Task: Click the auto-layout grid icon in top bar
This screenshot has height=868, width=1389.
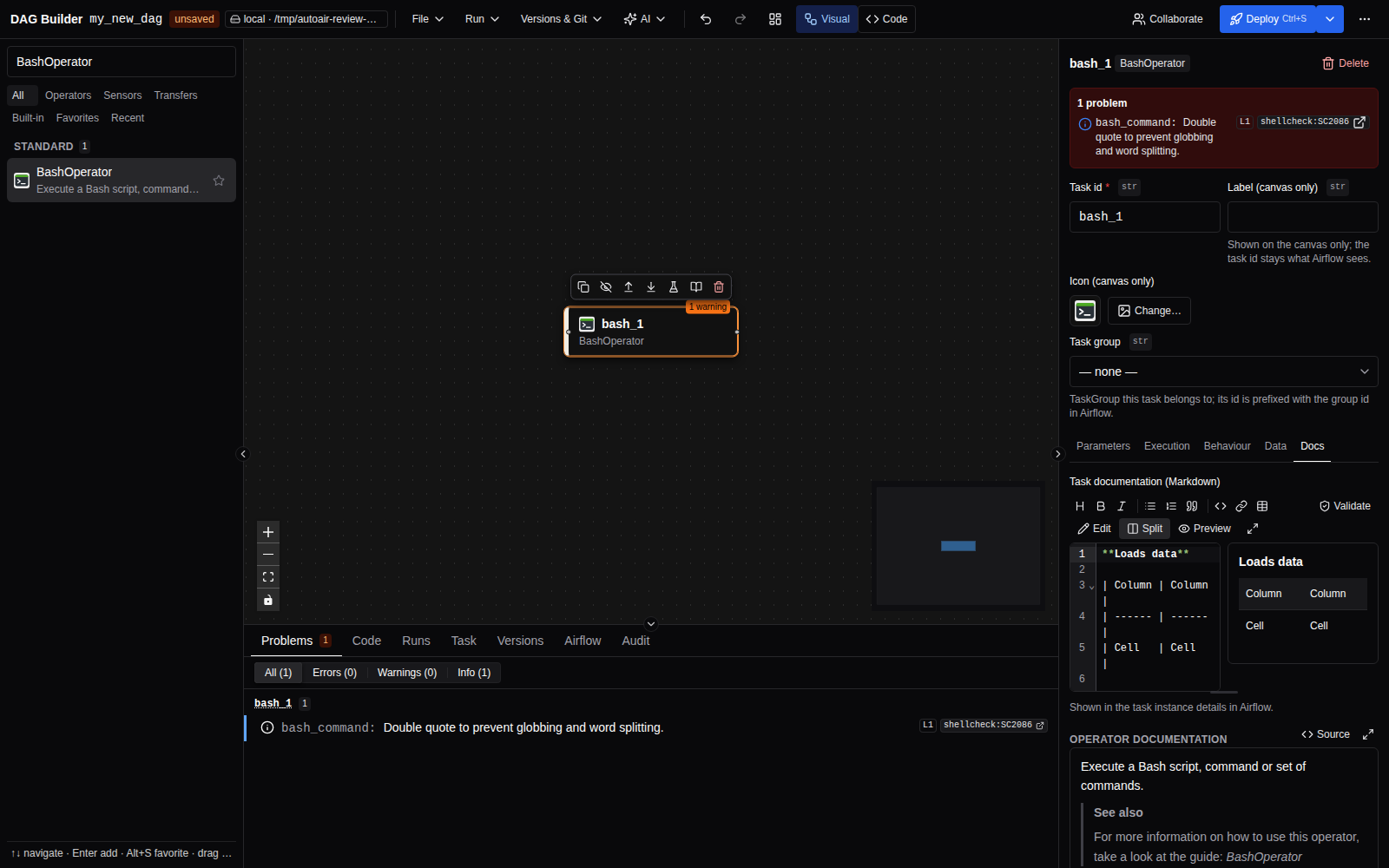Action: [775, 19]
